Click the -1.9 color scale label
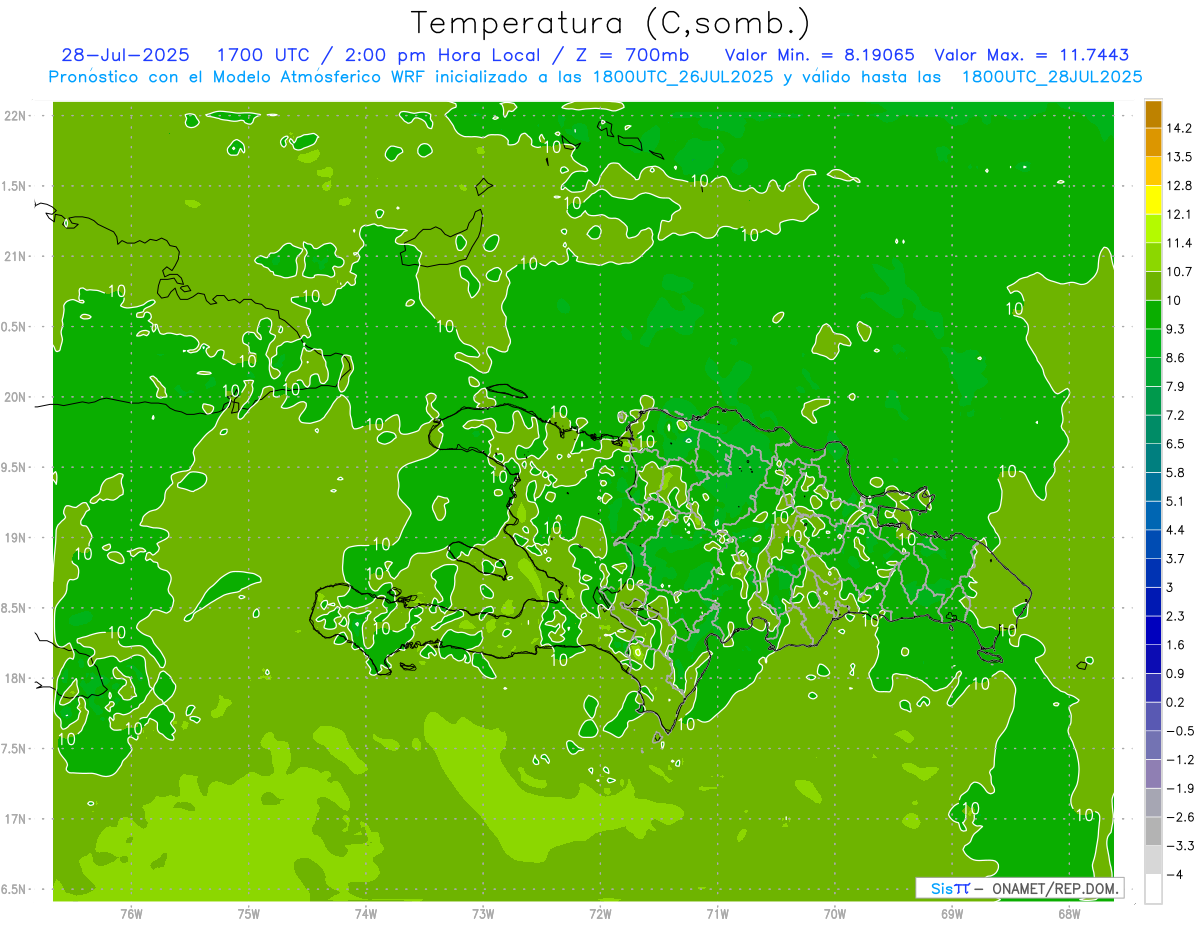Viewport: 1200px width, 927px height. [1180, 788]
